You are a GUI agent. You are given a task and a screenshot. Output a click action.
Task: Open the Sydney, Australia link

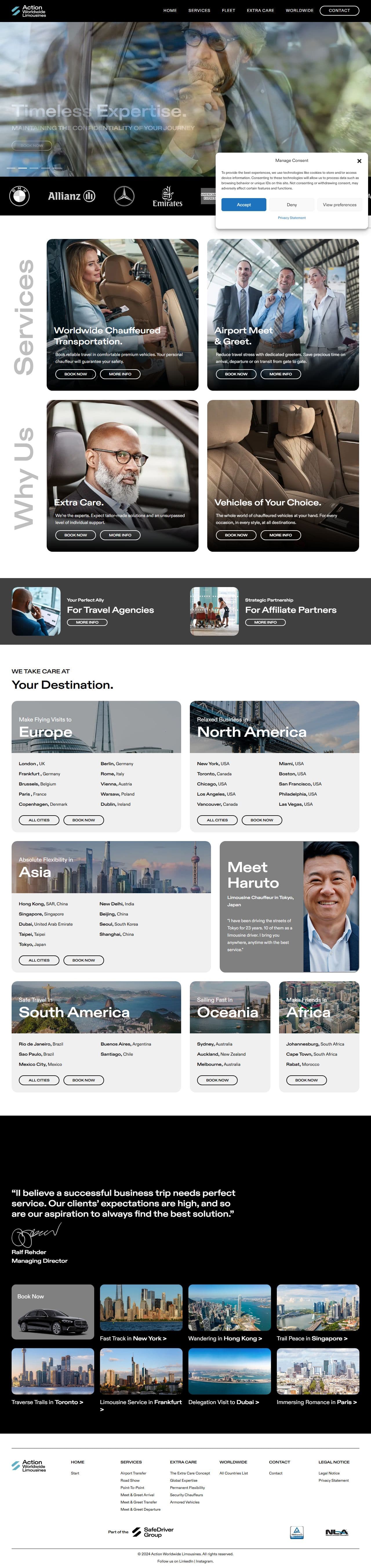(x=214, y=1044)
